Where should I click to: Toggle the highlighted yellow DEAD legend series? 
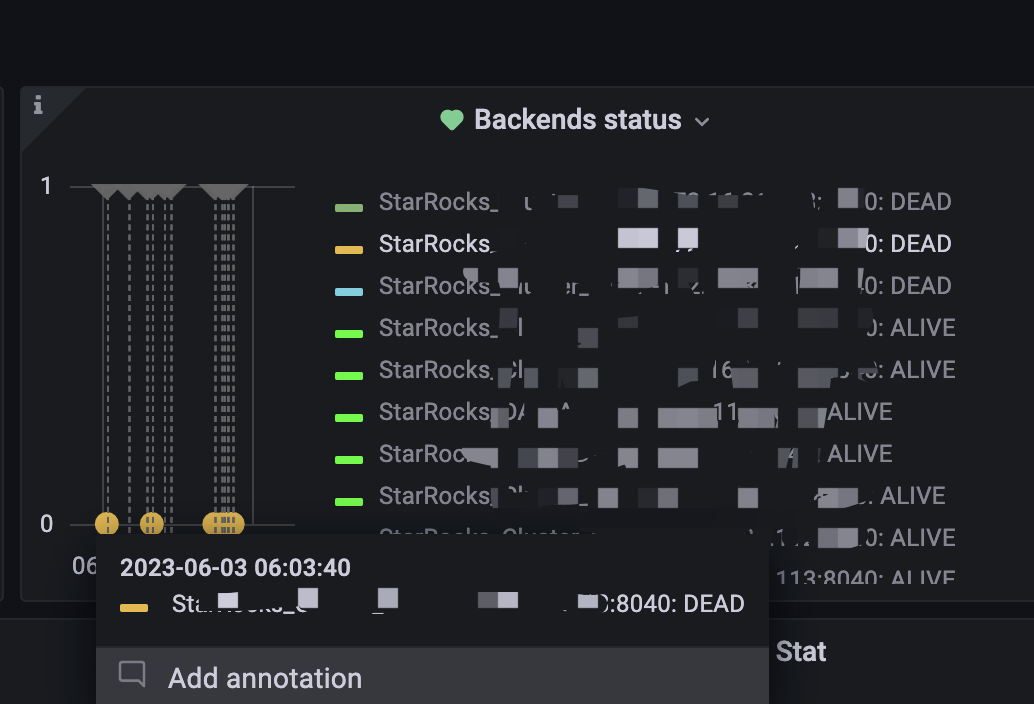[643, 244]
